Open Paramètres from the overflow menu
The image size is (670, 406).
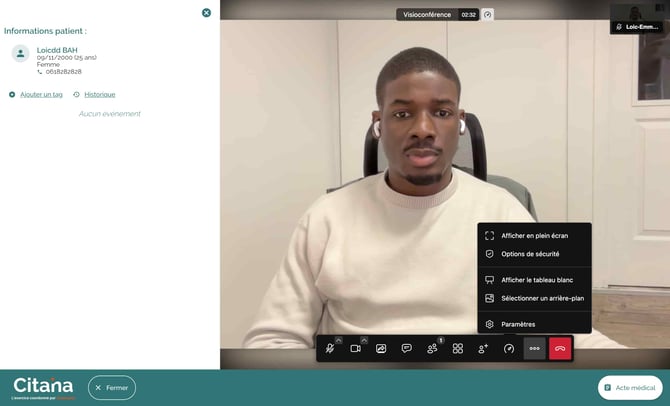point(518,324)
